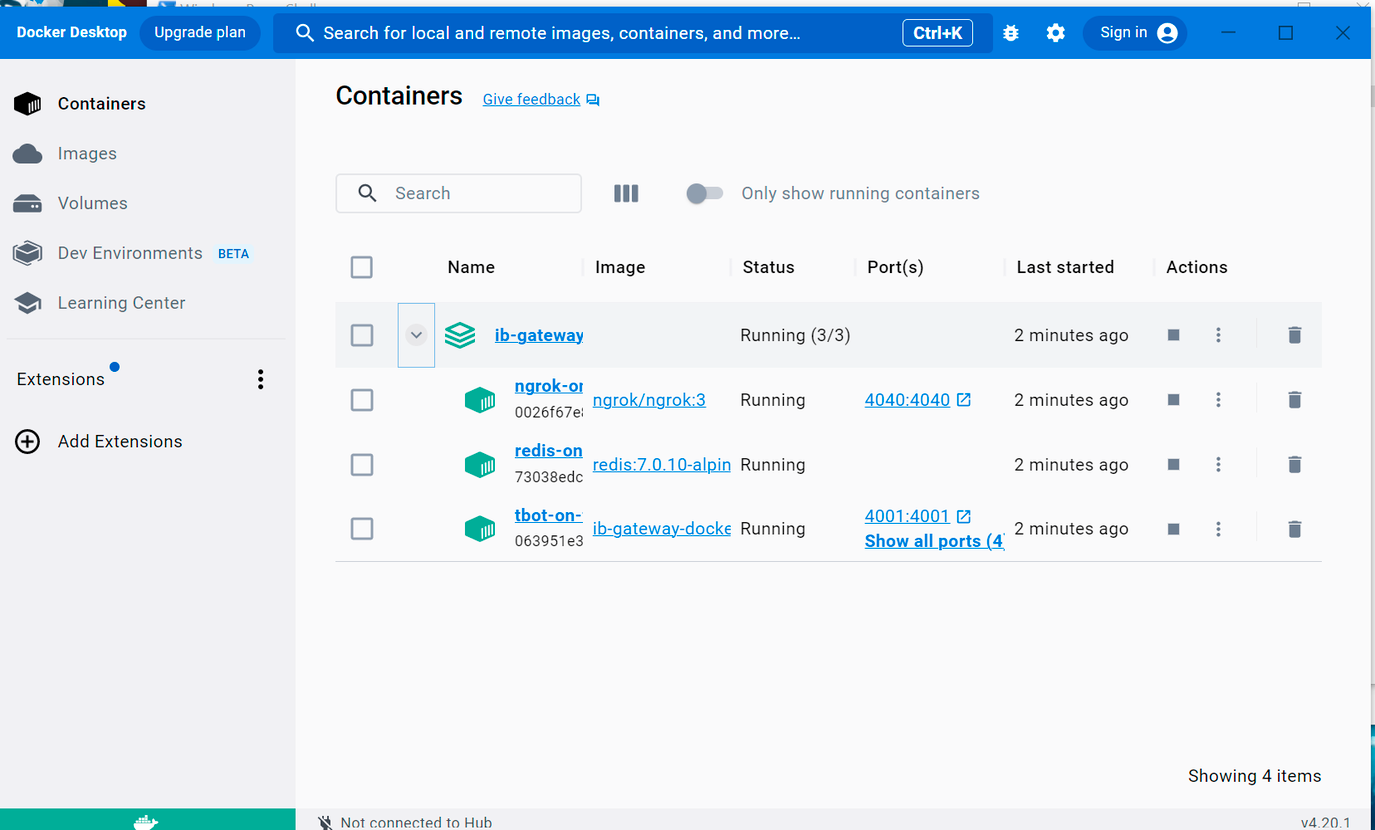Check the ngrok container checkbox
1375x830 pixels.
[x=362, y=400]
